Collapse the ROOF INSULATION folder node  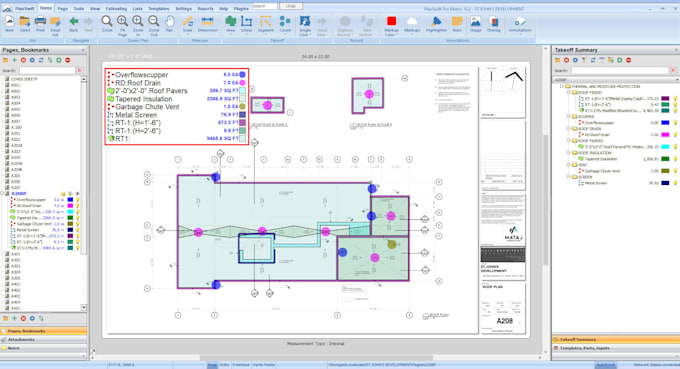(569, 153)
